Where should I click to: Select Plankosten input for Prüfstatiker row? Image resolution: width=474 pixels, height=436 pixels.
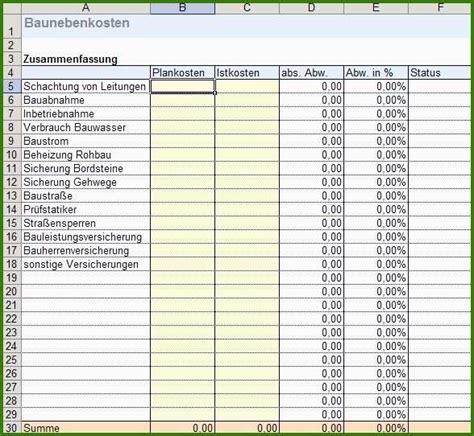182,209
